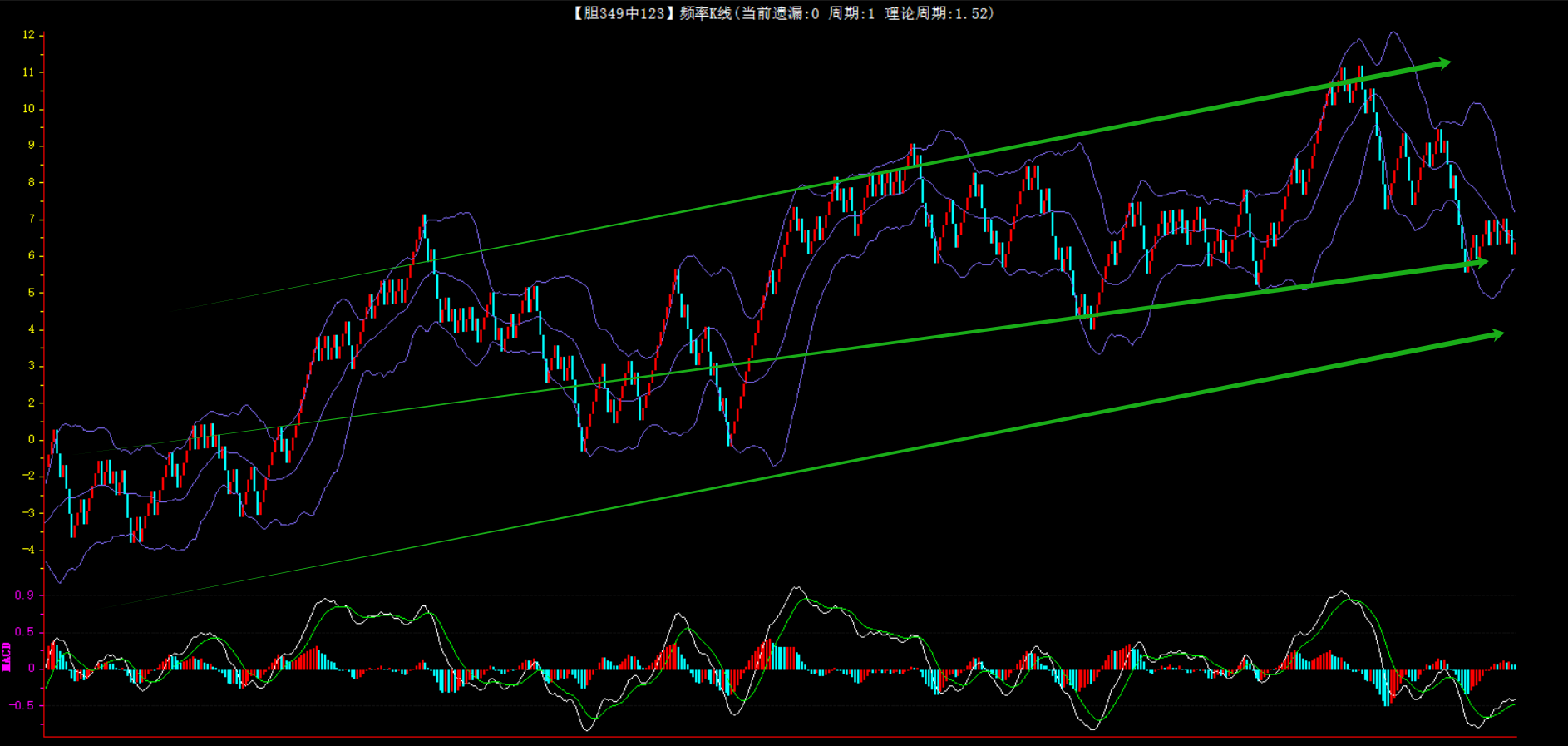This screenshot has height=746, width=1568.
Task: Select the 0 label on price axis
Action: [x=32, y=439]
